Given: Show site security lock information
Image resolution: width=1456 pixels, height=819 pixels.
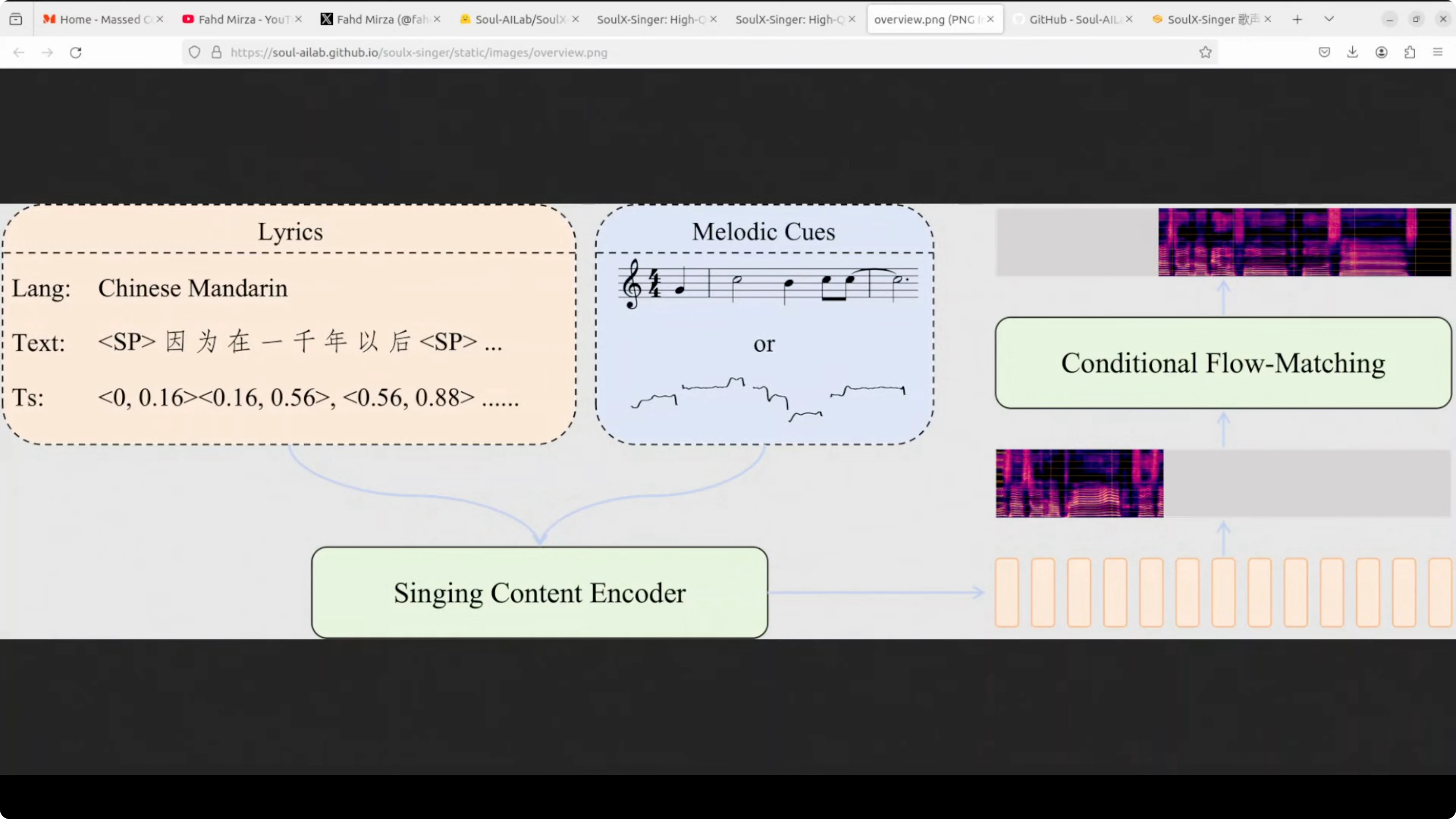Looking at the screenshot, I should tap(216, 53).
